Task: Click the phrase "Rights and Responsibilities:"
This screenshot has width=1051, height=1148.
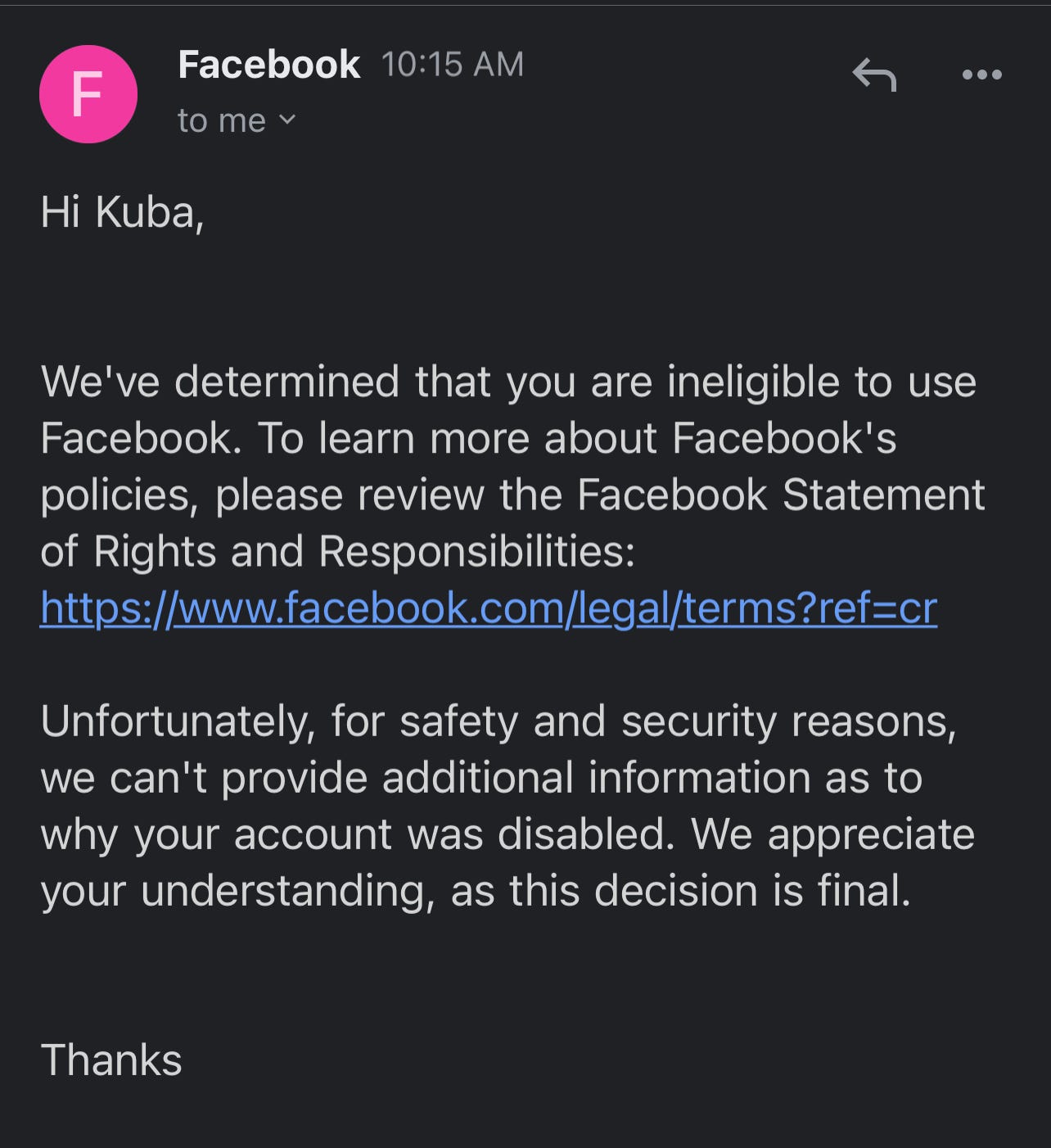Action: [x=364, y=551]
